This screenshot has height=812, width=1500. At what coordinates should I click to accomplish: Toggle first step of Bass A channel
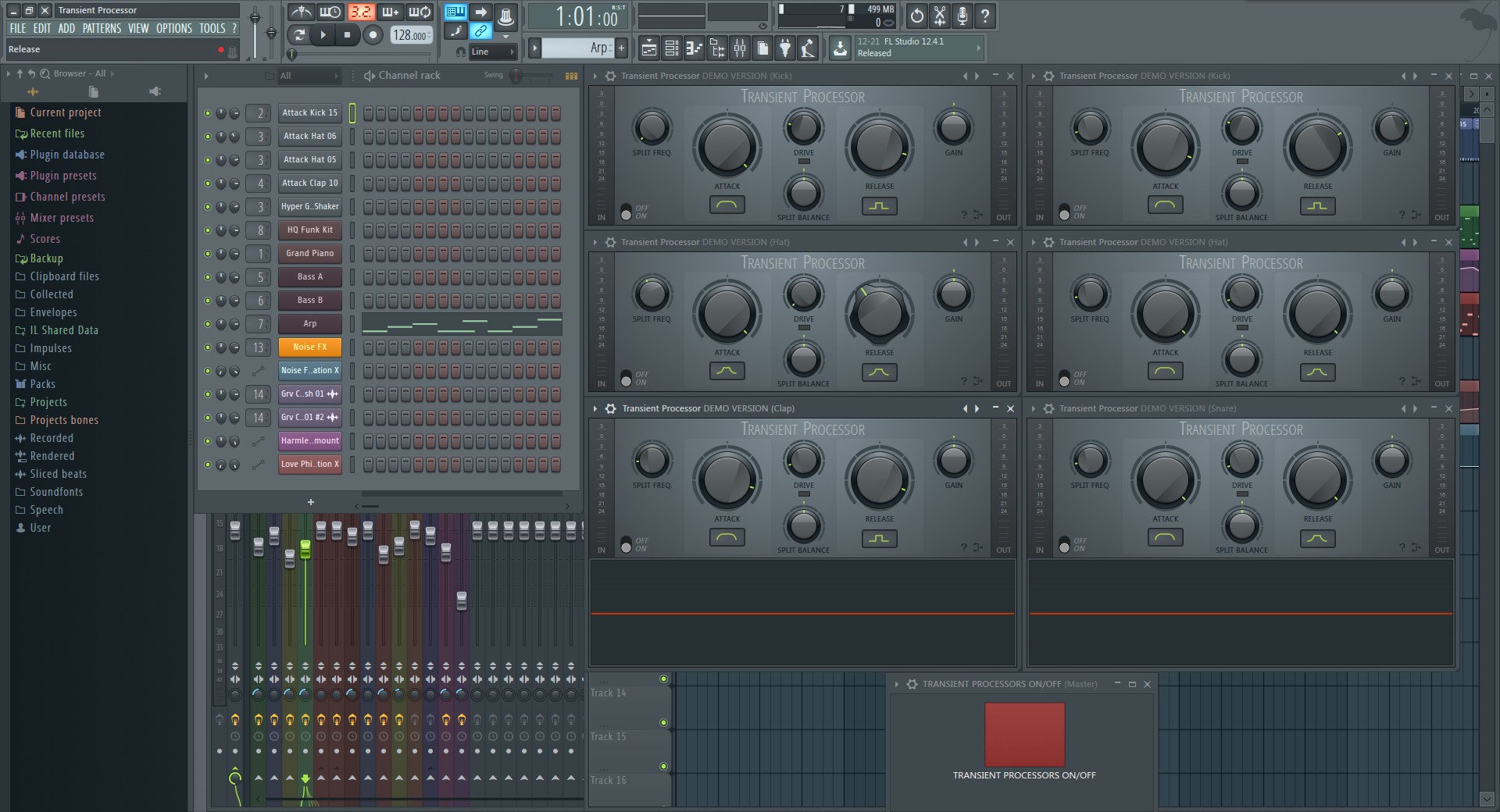pyautogui.click(x=368, y=277)
